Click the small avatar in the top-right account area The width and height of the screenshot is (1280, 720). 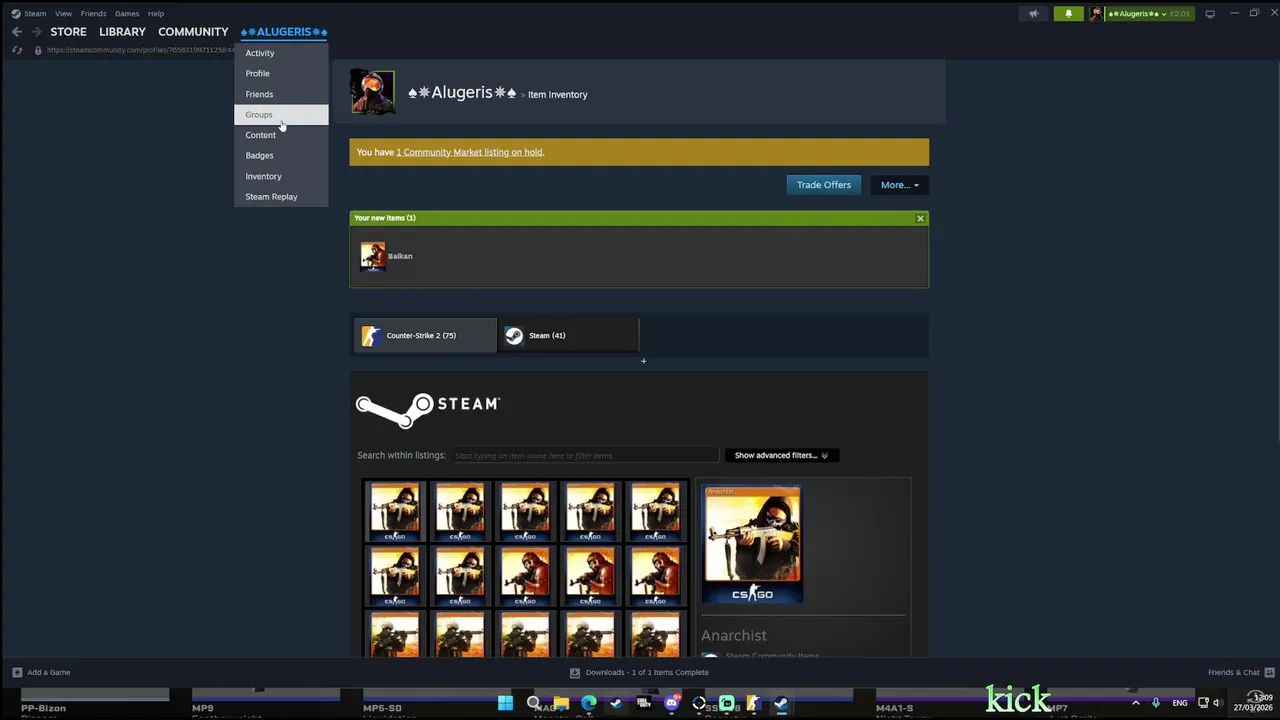(1097, 14)
